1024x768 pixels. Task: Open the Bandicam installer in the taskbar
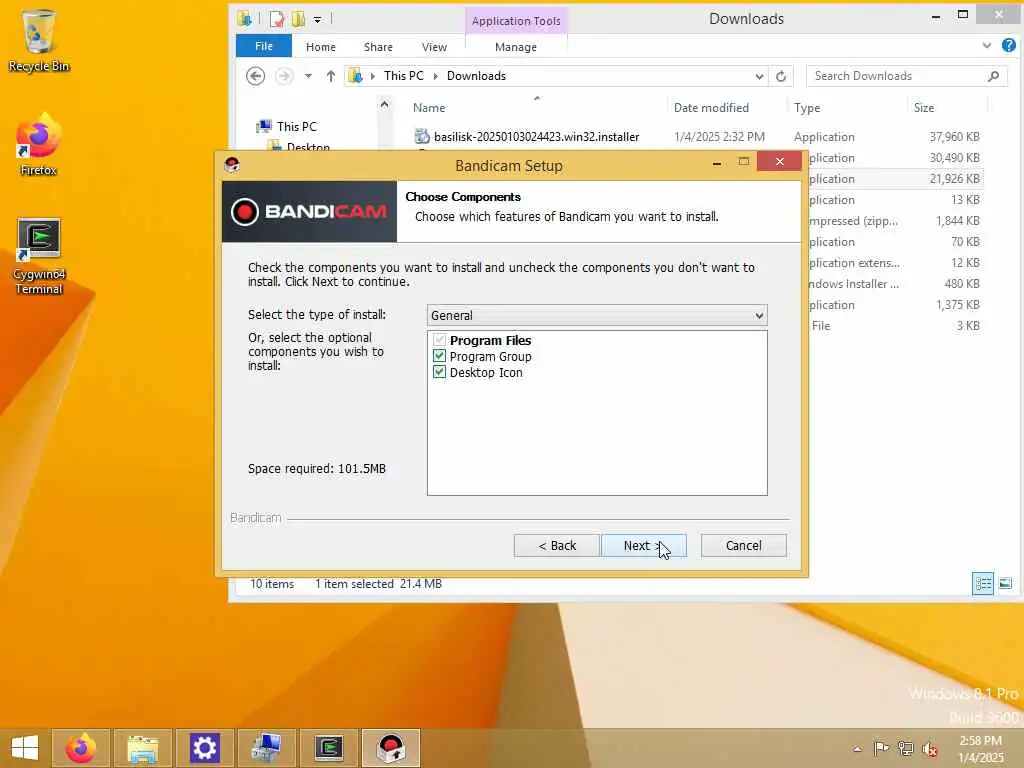[x=391, y=748]
